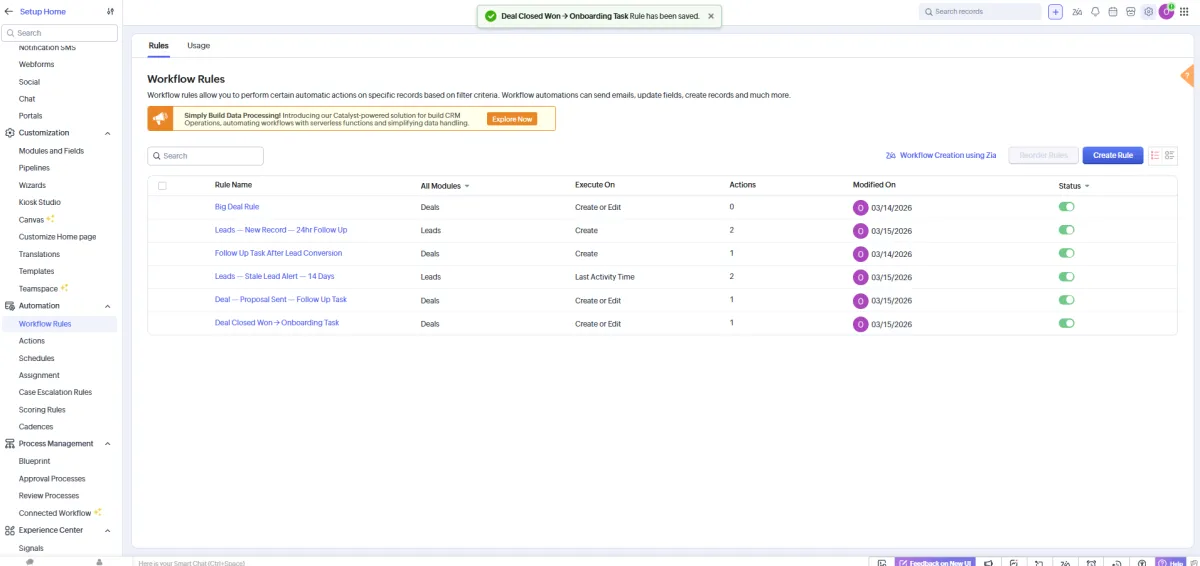Close the rule saved notification
The image size is (1200, 566).
(x=711, y=16)
